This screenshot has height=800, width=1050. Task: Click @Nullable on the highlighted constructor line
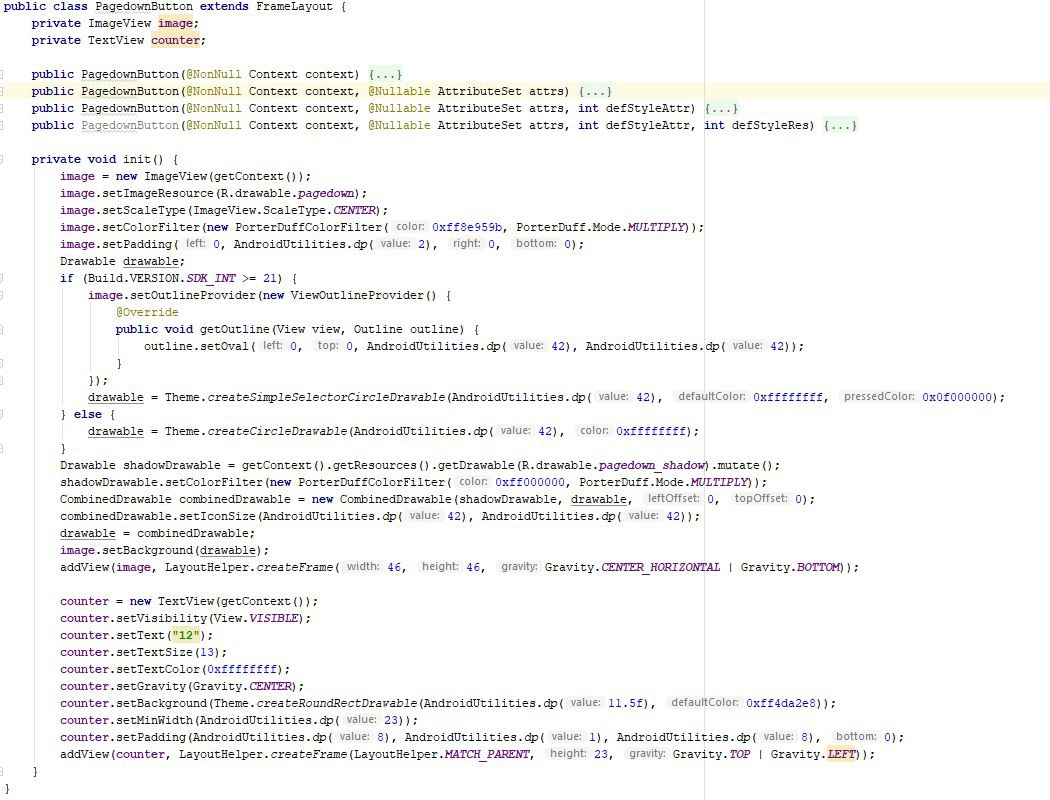pyautogui.click(x=399, y=91)
